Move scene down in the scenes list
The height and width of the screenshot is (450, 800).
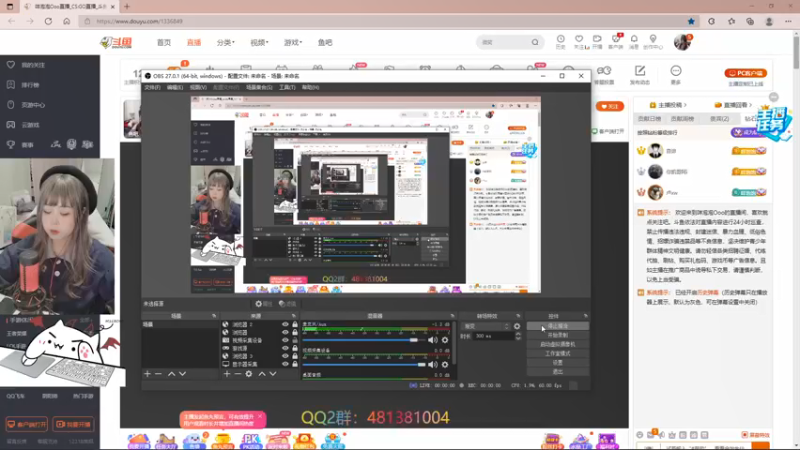(x=182, y=374)
